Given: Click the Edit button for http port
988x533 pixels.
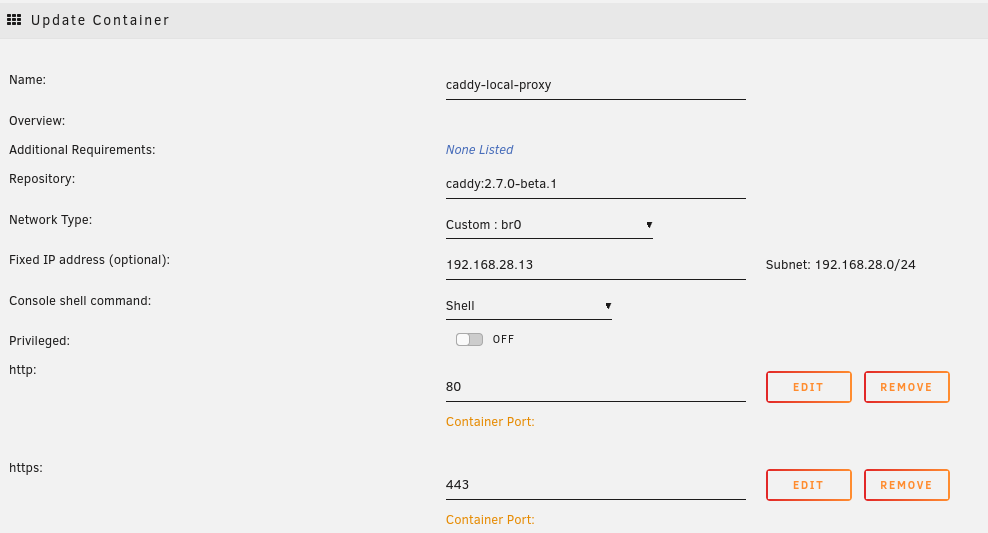Looking at the screenshot, I should [x=808, y=387].
